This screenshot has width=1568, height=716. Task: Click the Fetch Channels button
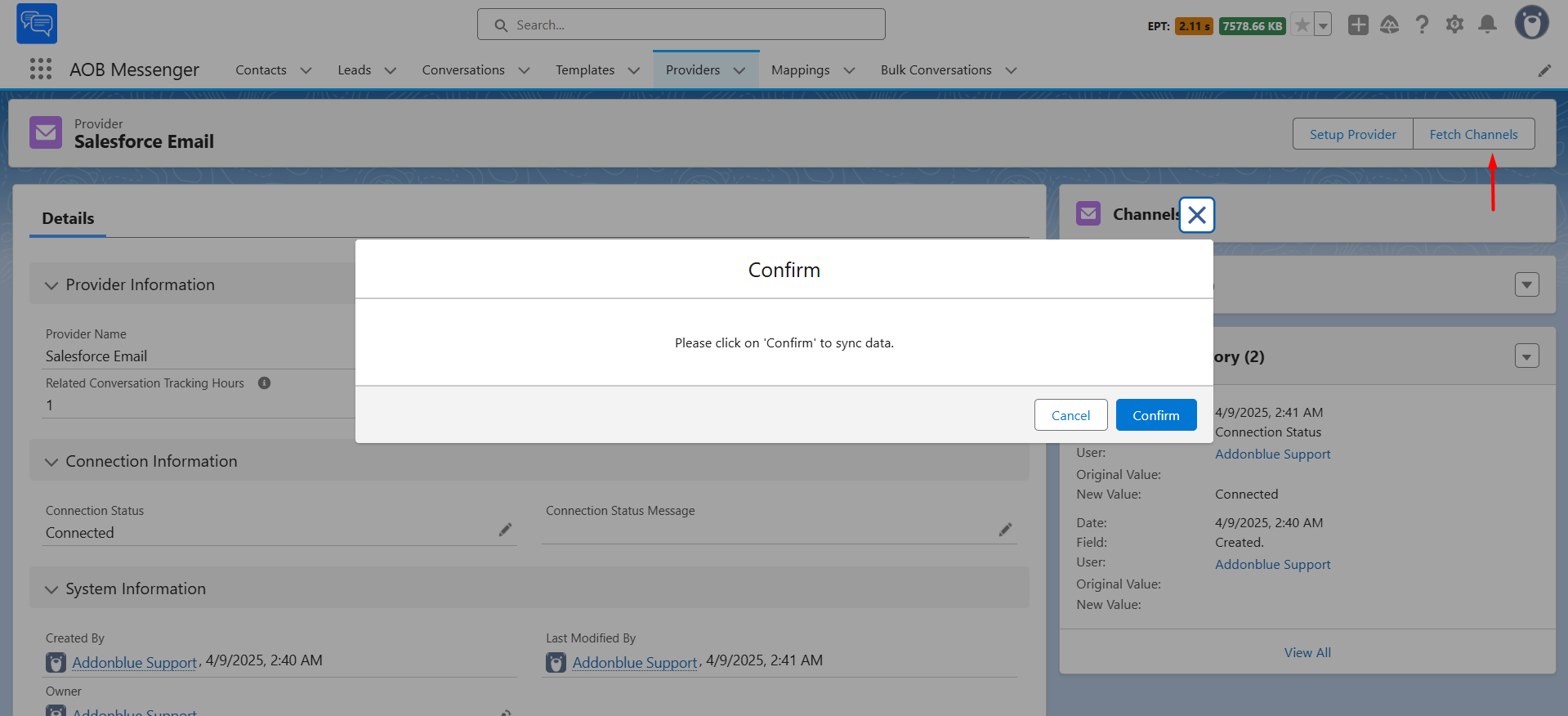pyautogui.click(x=1473, y=134)
